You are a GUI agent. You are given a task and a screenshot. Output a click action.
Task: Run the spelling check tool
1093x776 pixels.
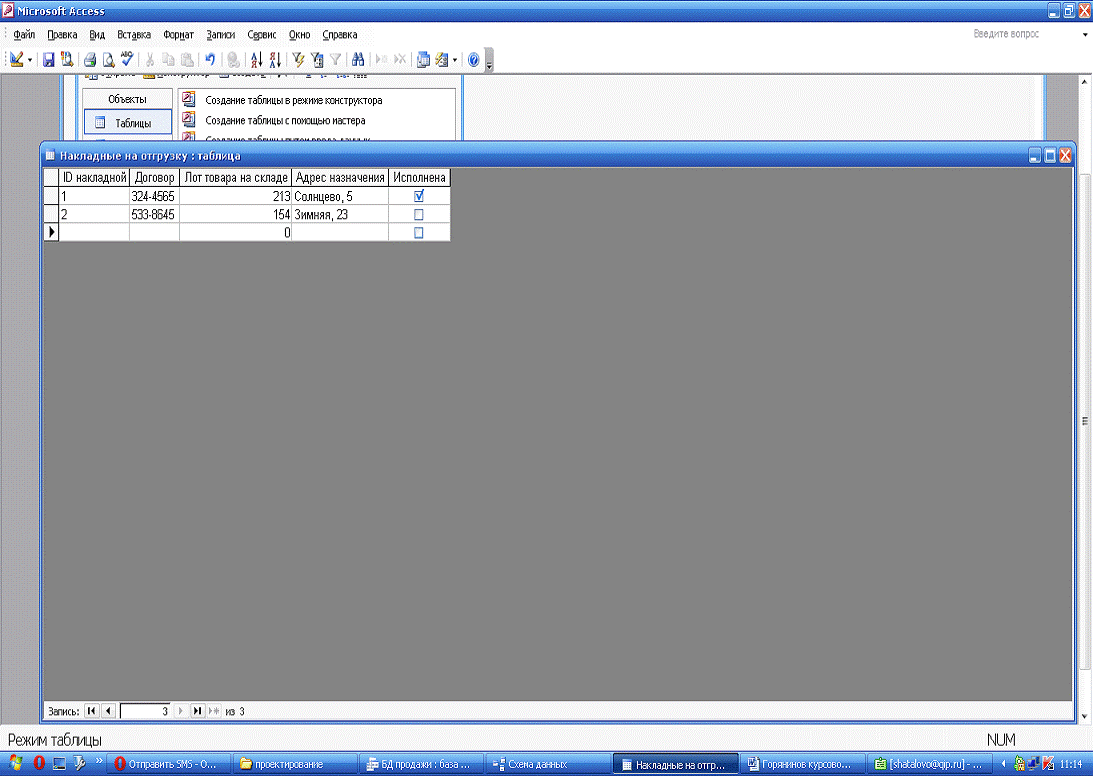(x=127, y=60)
